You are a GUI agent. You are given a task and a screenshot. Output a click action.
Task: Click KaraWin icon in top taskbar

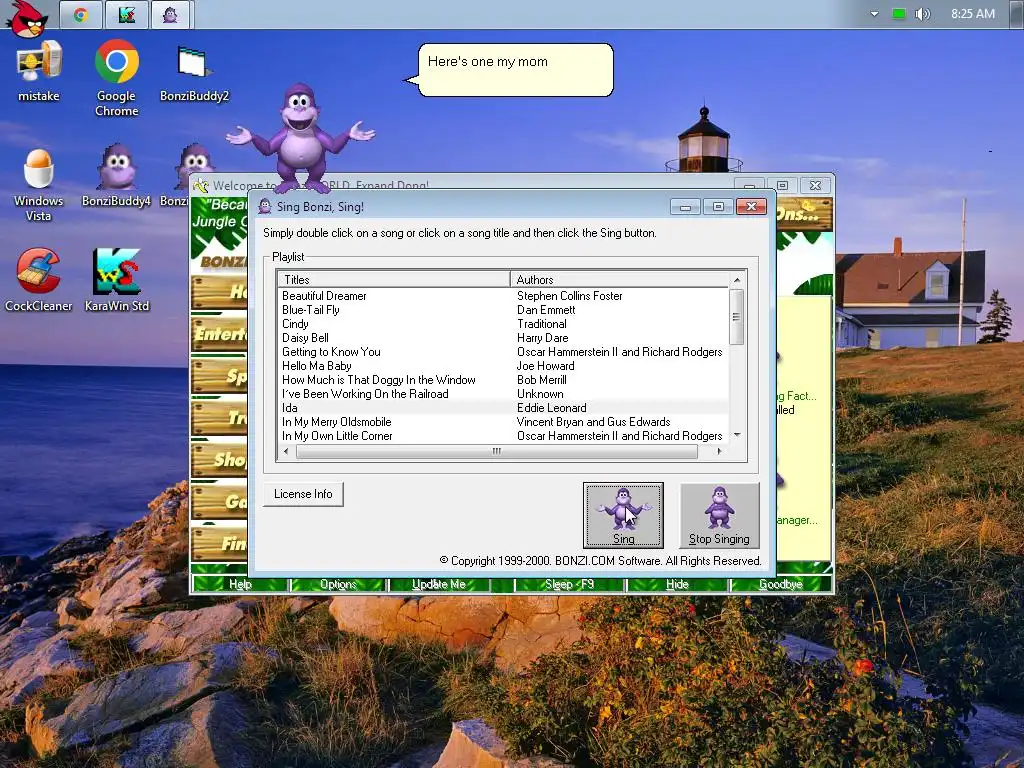tap(127, 14)
